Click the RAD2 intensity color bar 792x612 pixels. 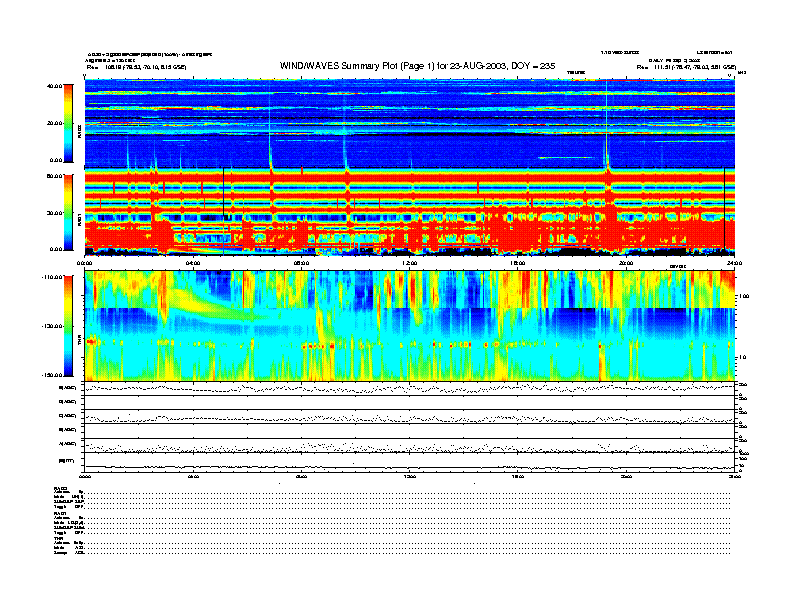click(x=68, y=123)
